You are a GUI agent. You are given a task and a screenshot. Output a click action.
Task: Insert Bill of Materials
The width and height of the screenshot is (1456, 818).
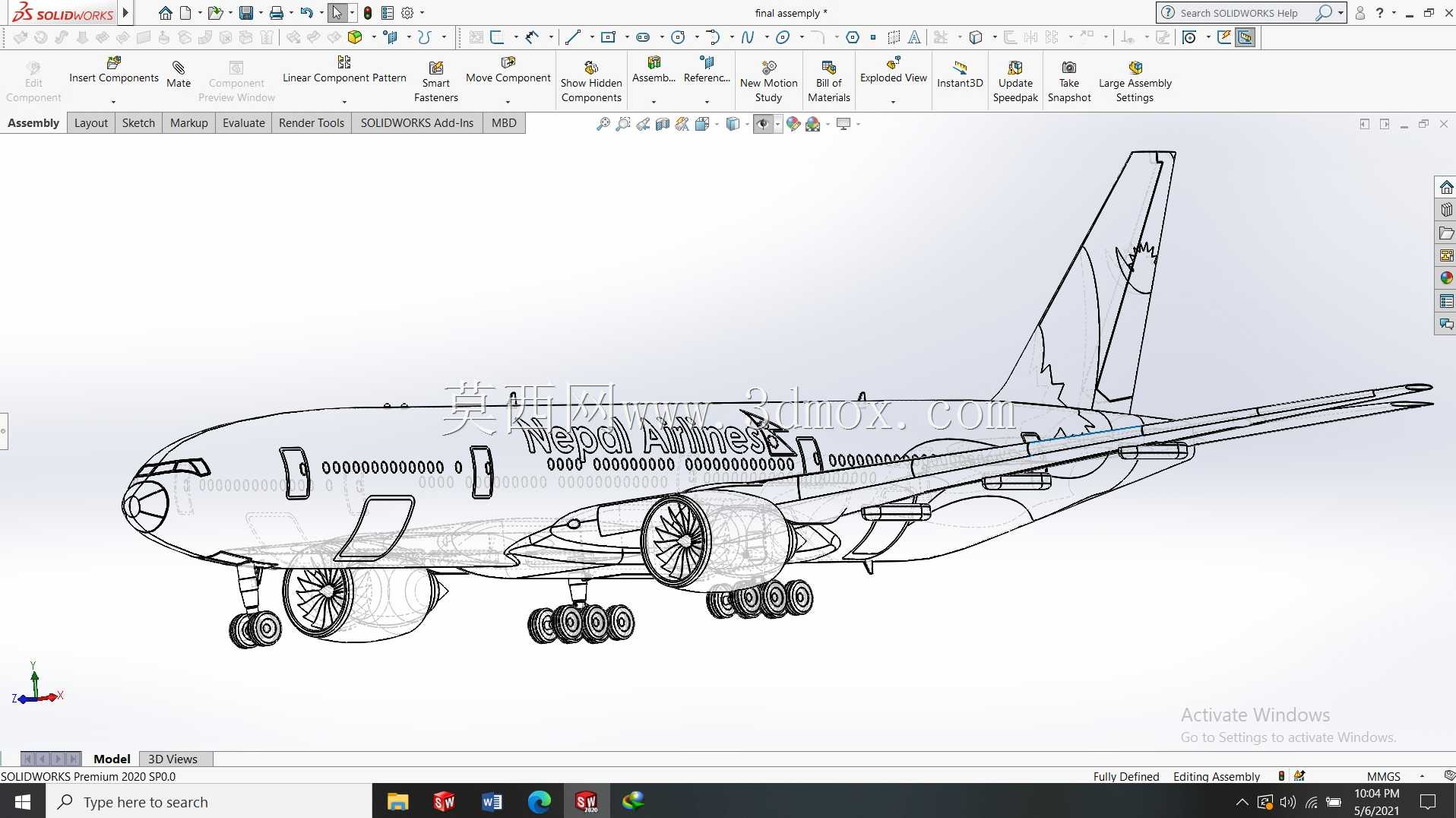[829, 82]
